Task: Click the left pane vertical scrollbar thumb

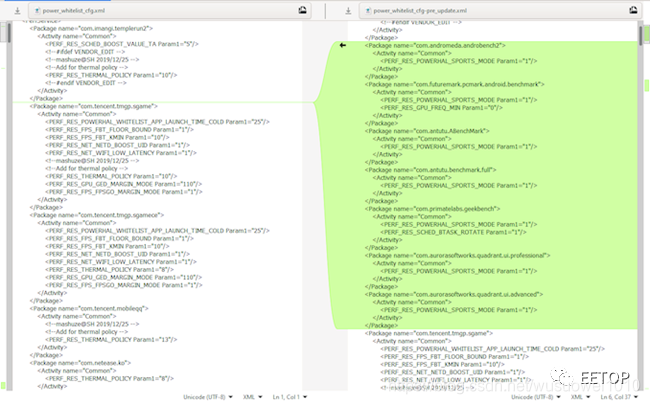Action: (x=9, y=32)
